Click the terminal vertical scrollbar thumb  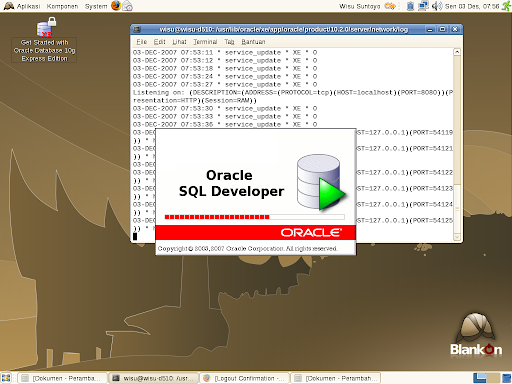click(457, 209)
